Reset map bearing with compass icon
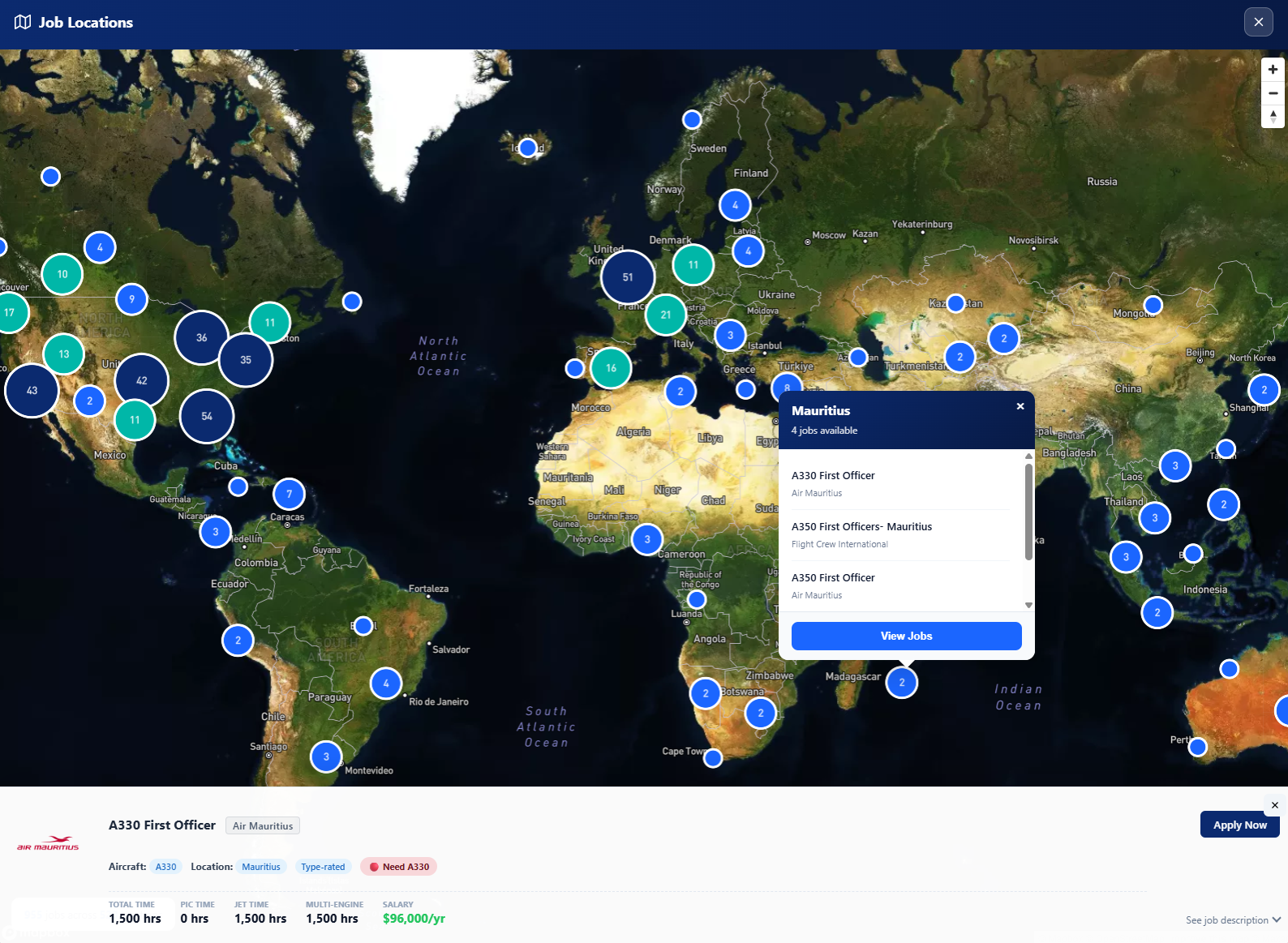1288x943 pixels. [1273, 117]
